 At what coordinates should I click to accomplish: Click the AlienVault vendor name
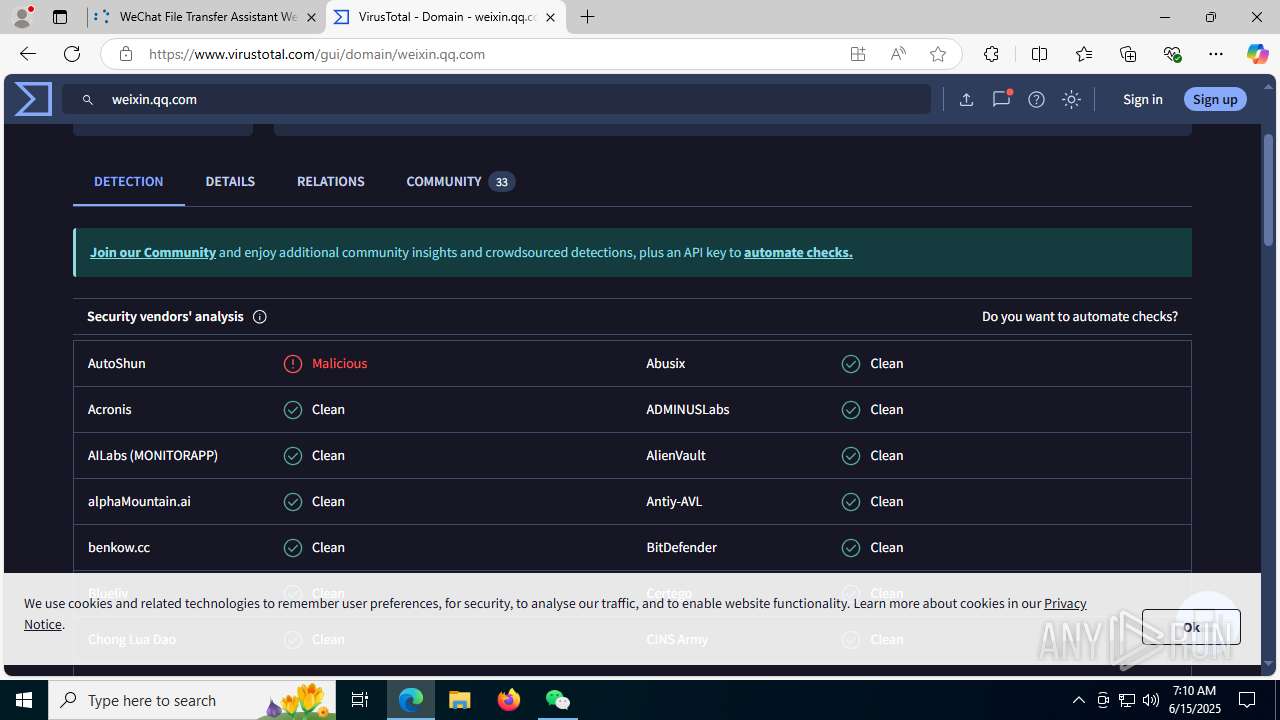pos(675,455)
